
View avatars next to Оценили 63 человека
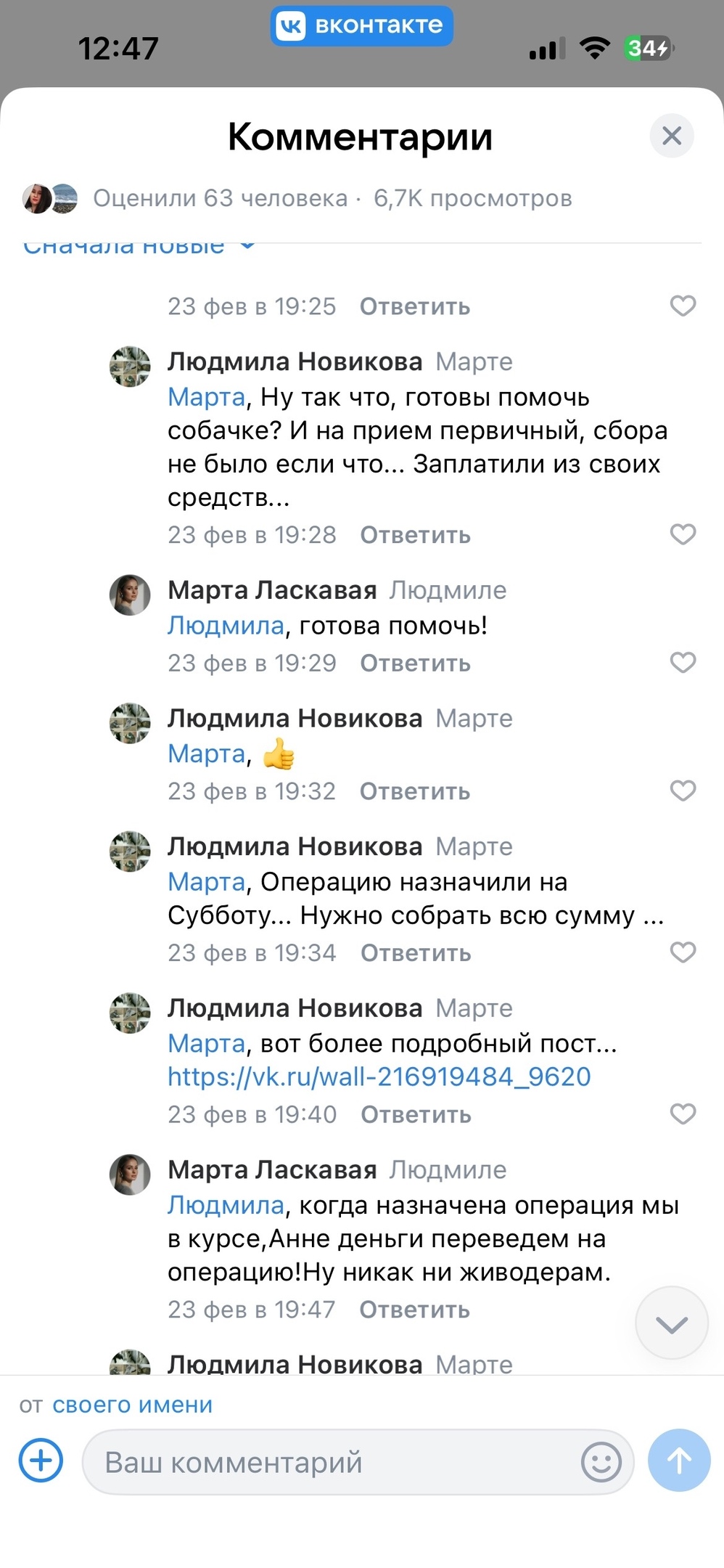click(49, 197)
